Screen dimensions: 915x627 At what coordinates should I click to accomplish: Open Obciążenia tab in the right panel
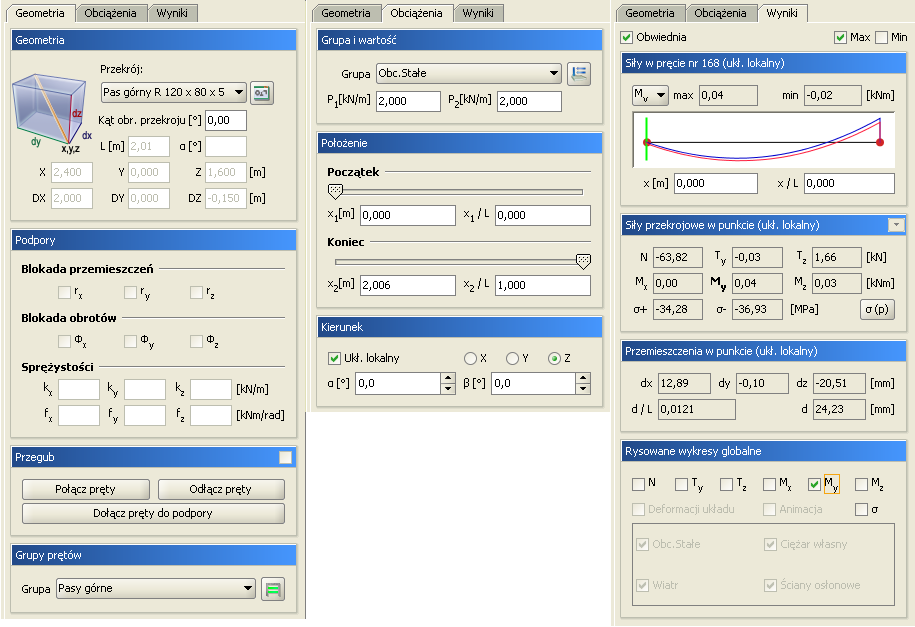coord(720,13)
